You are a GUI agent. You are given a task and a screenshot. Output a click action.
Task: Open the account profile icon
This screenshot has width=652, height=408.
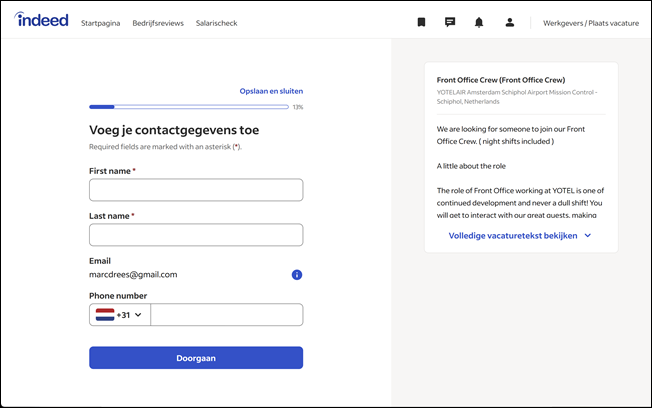point(509,22)
